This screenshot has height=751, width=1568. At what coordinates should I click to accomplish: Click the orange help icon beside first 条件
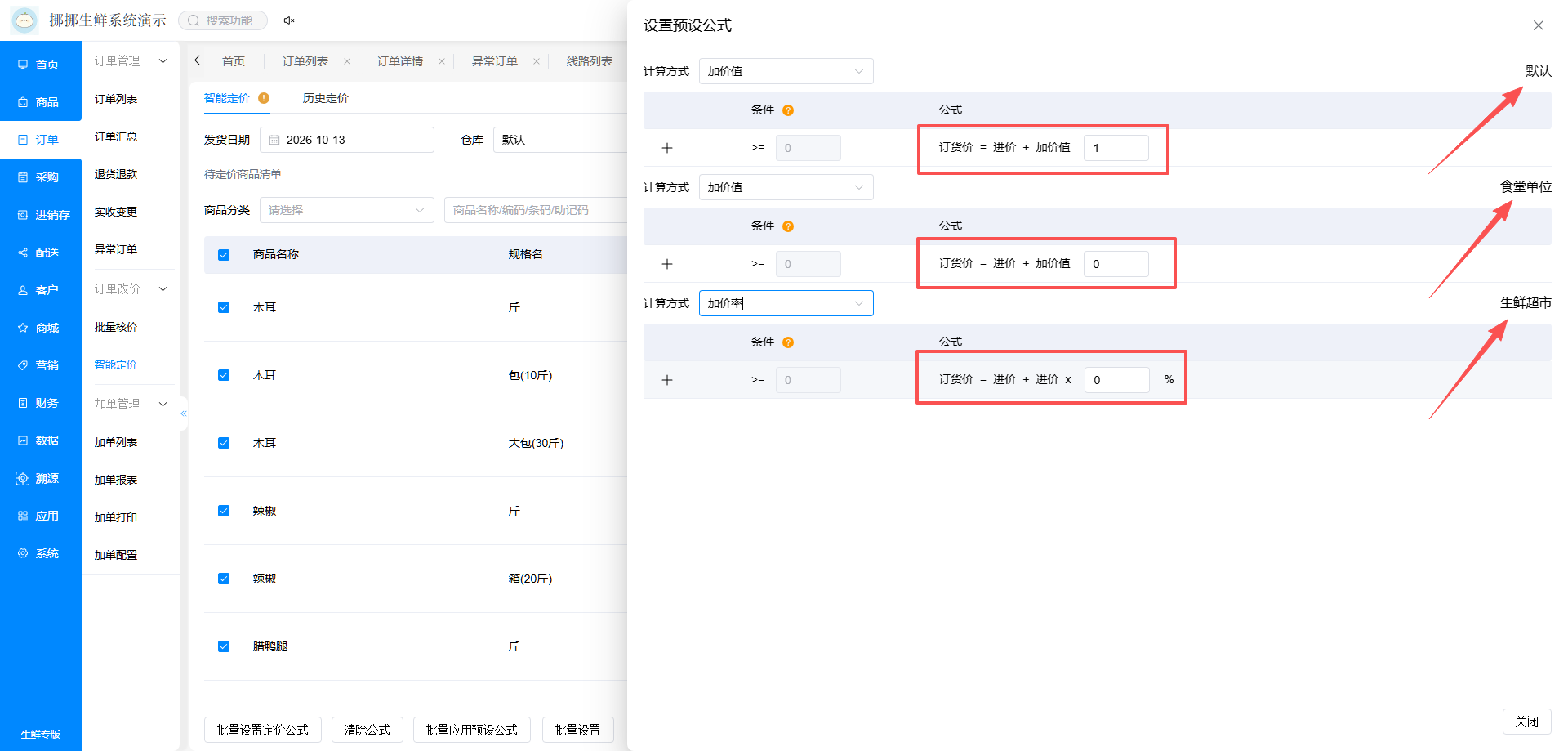point(788,110)
